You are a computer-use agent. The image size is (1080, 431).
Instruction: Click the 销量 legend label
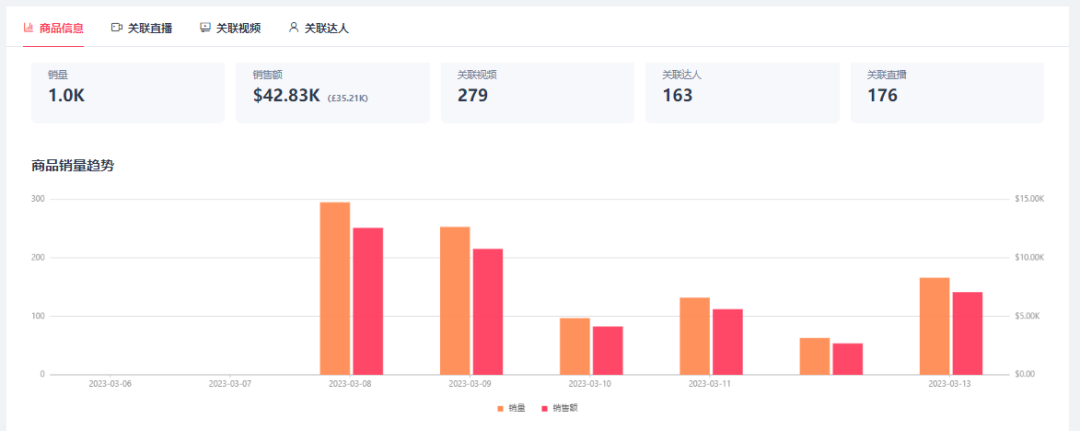pyautogui.click(x=517, y=408)
